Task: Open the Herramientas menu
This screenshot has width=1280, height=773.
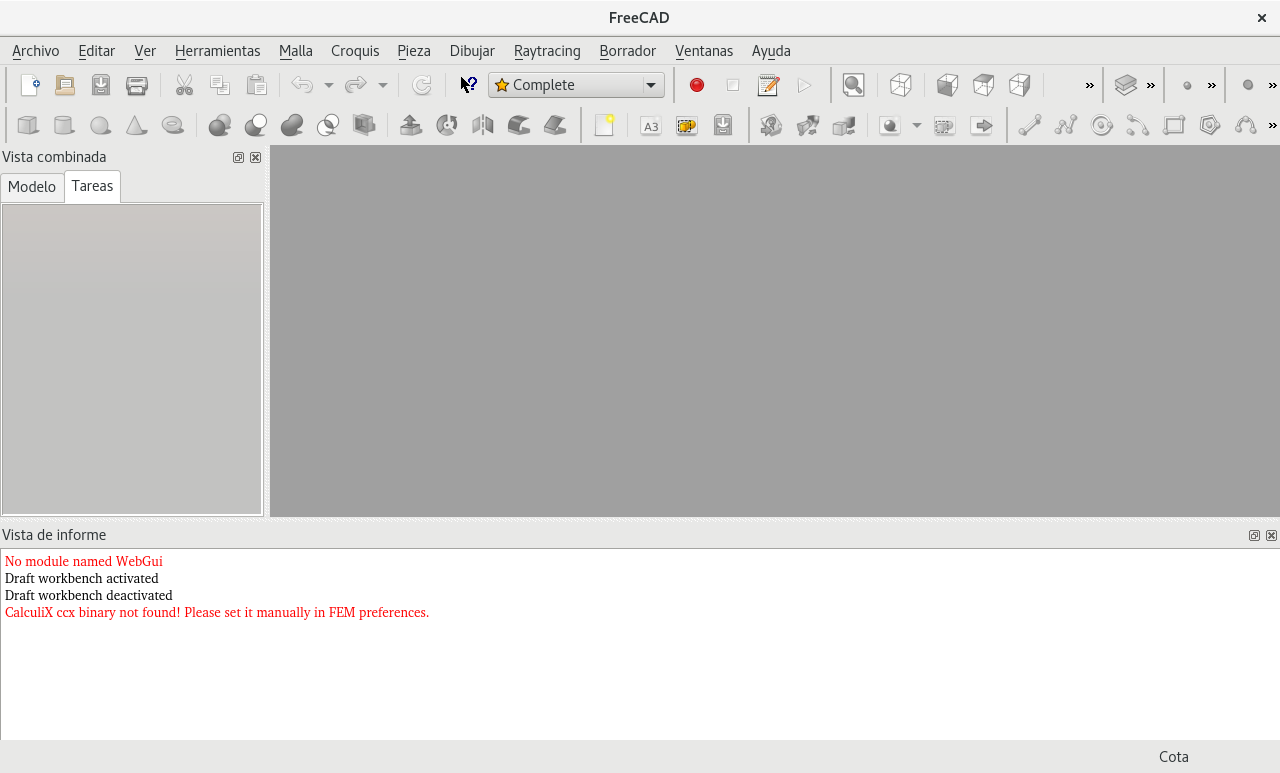Action: tap(217, 51)
